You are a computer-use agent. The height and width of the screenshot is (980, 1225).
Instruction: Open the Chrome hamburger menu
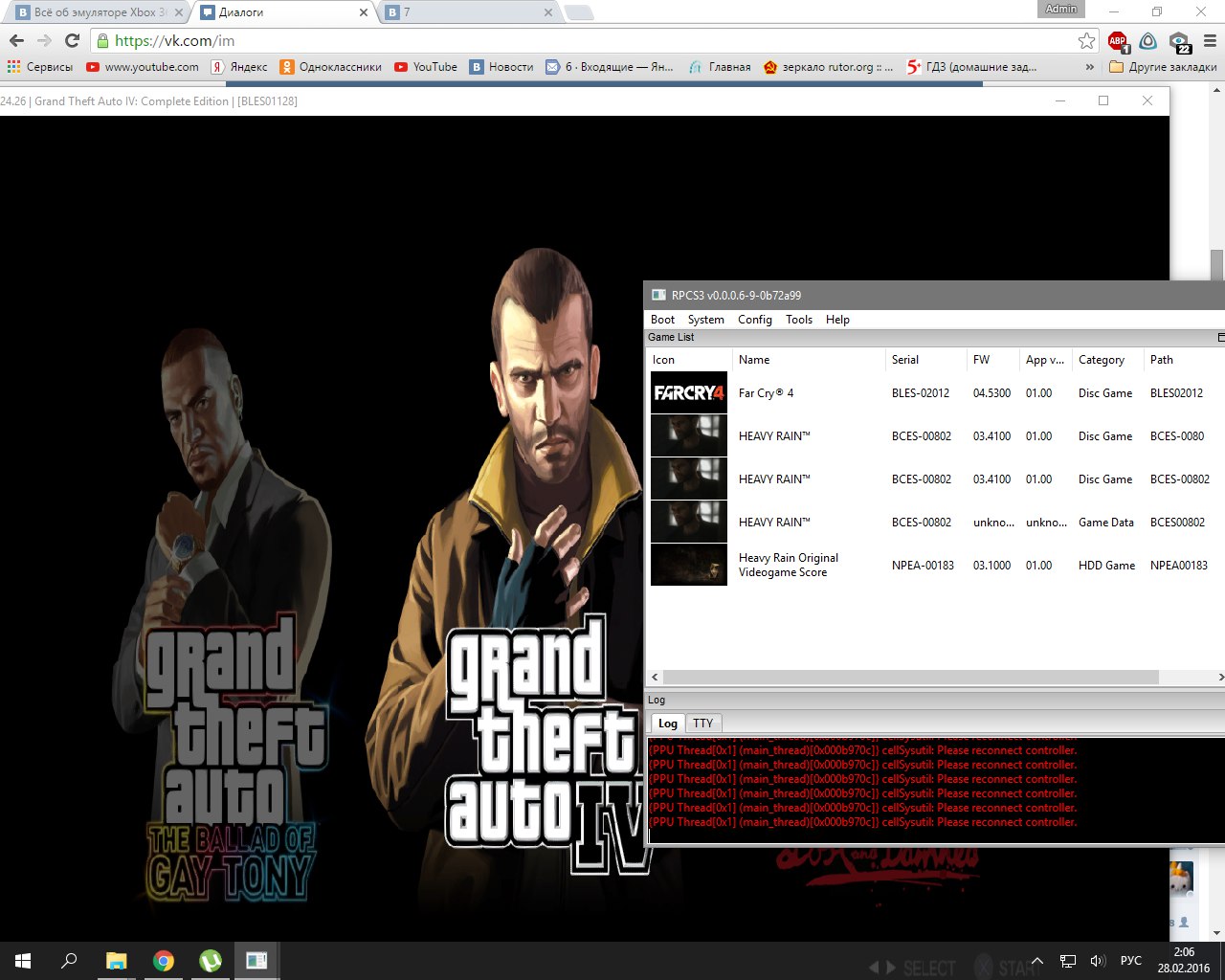(1210, 41)
